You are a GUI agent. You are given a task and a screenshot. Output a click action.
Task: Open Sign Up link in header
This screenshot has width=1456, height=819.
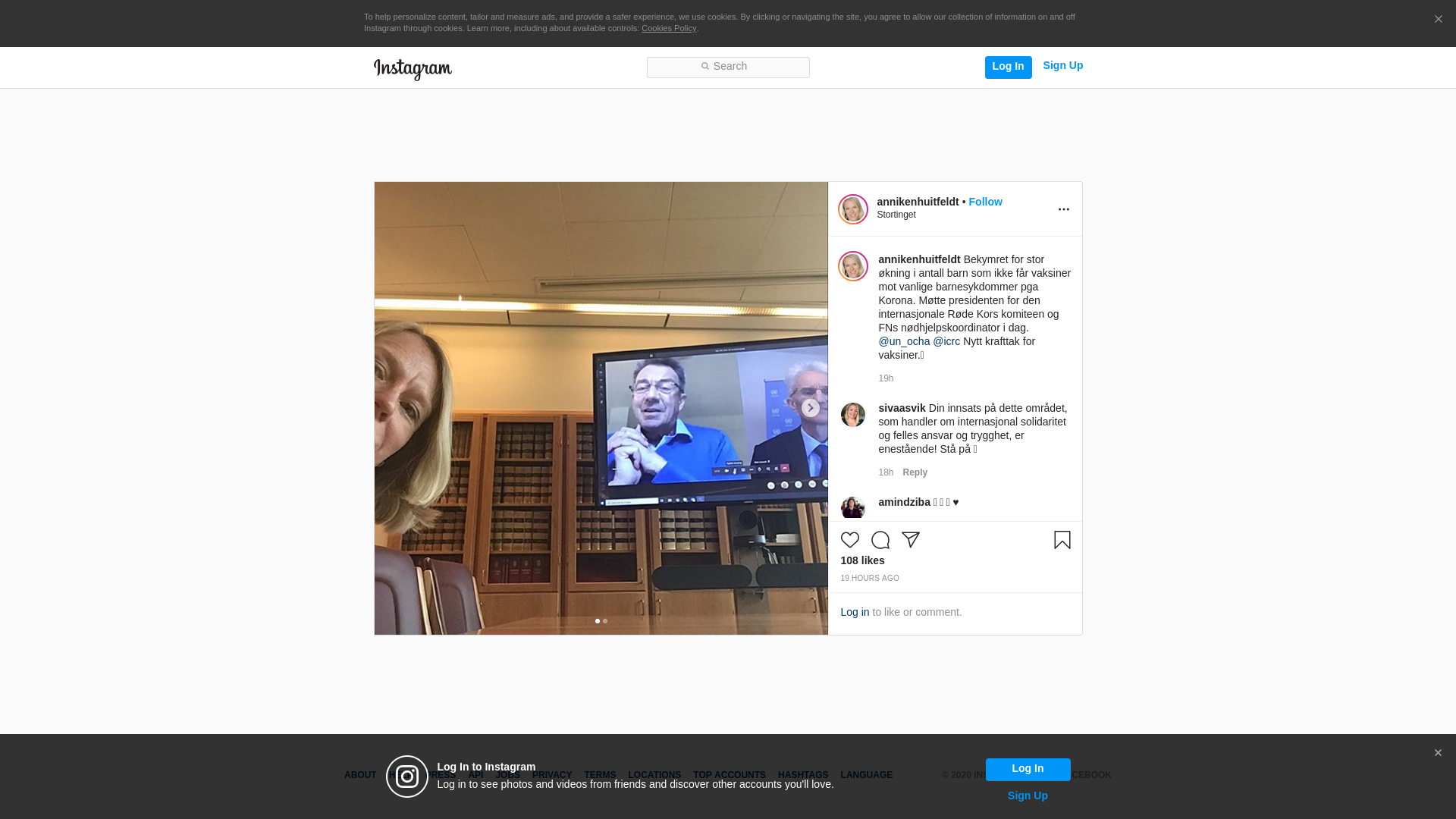(1062, 66)
